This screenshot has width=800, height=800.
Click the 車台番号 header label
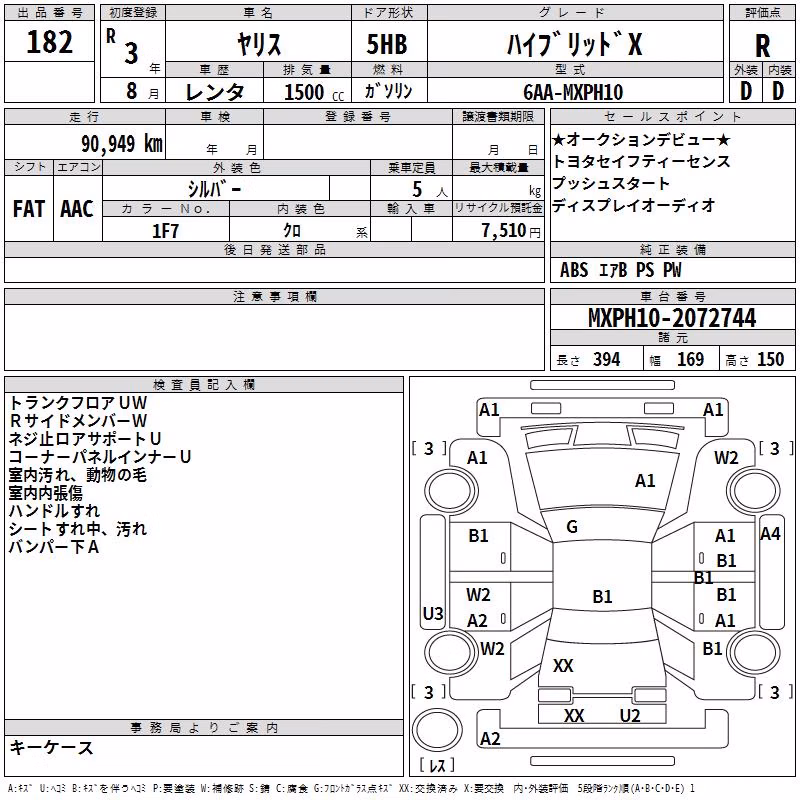[672, 296]
